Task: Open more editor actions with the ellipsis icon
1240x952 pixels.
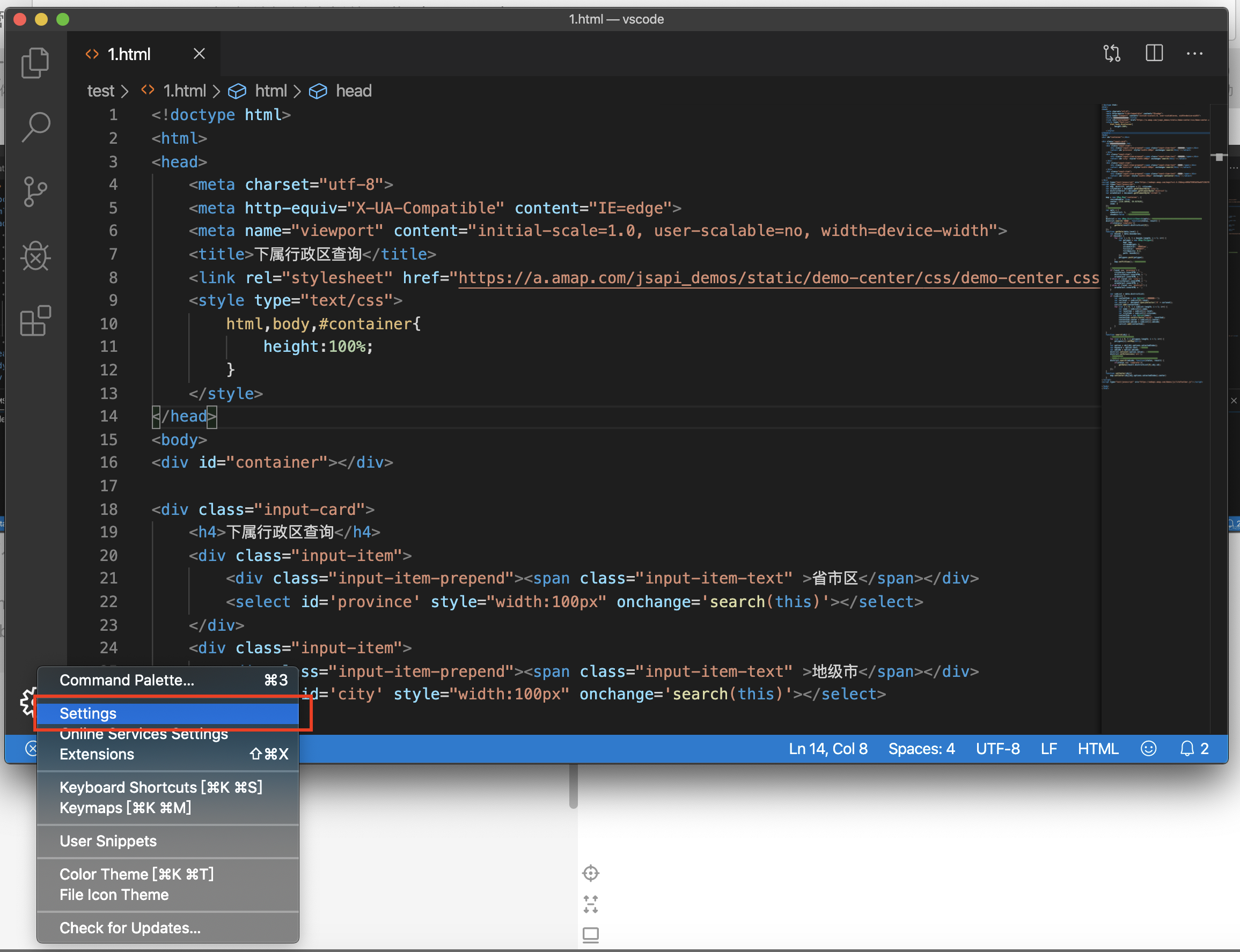Action: (1194, 53)
